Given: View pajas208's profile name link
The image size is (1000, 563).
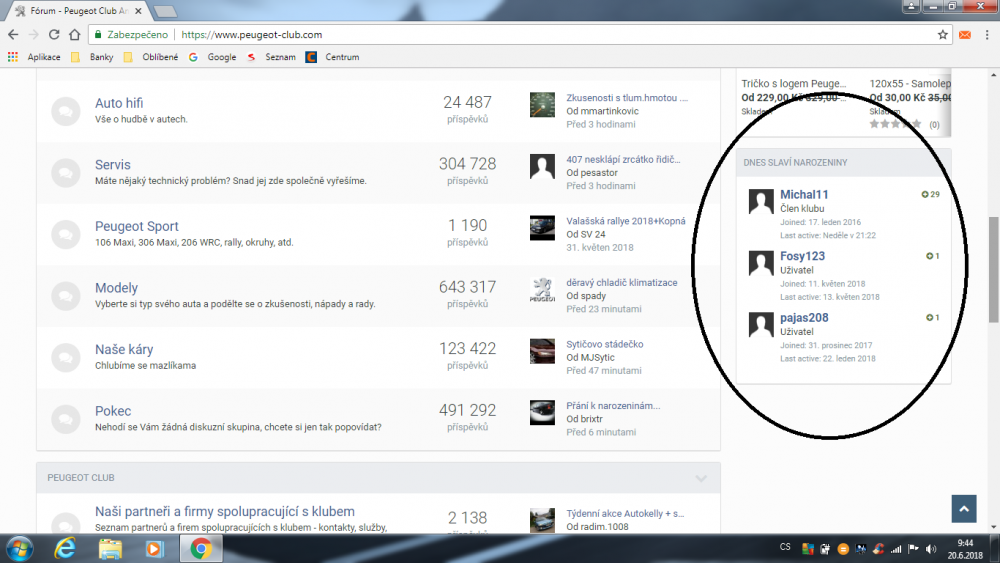Looking at the screenshot, I should [804, 318].
